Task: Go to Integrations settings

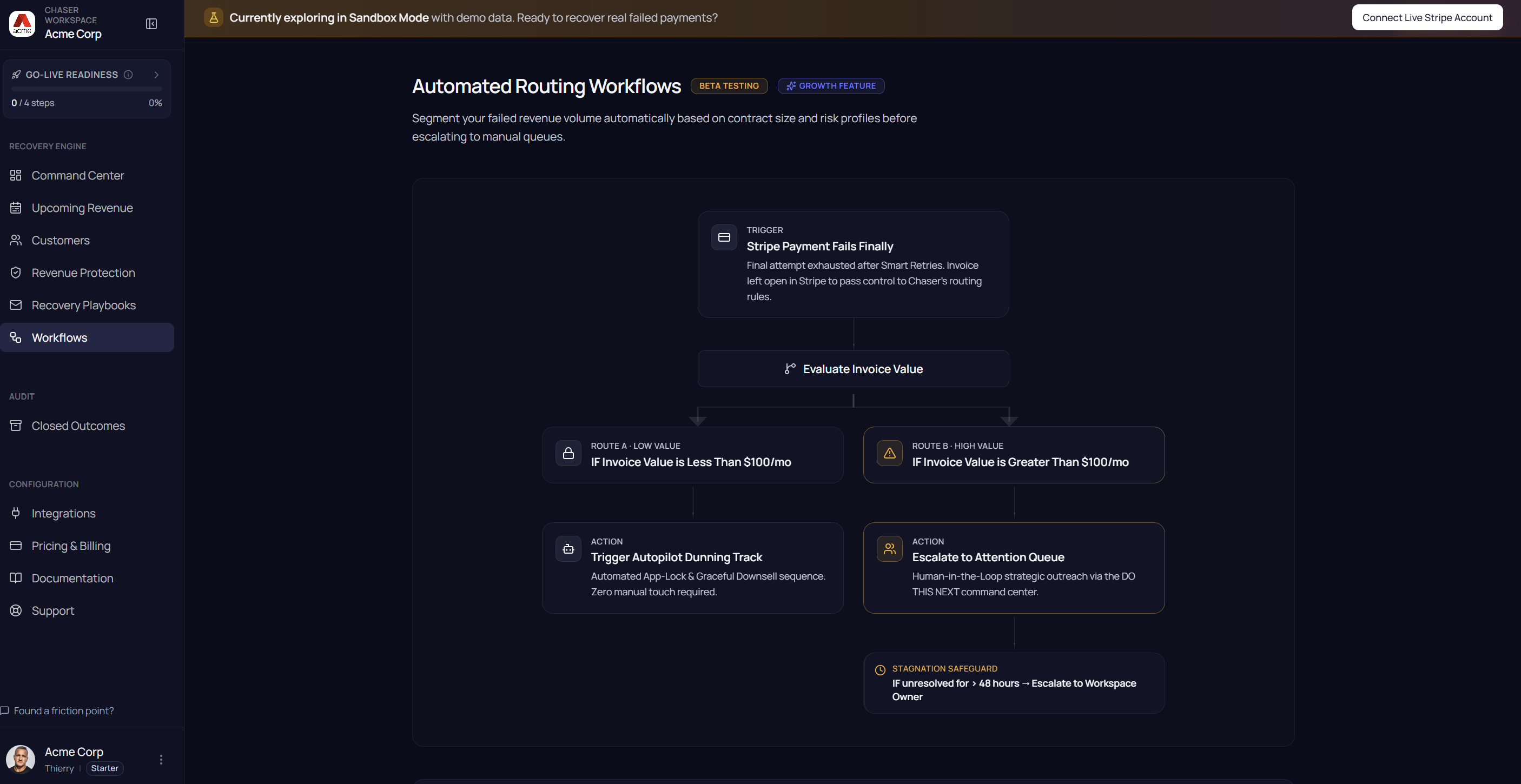Action: (x=87, y=514)
